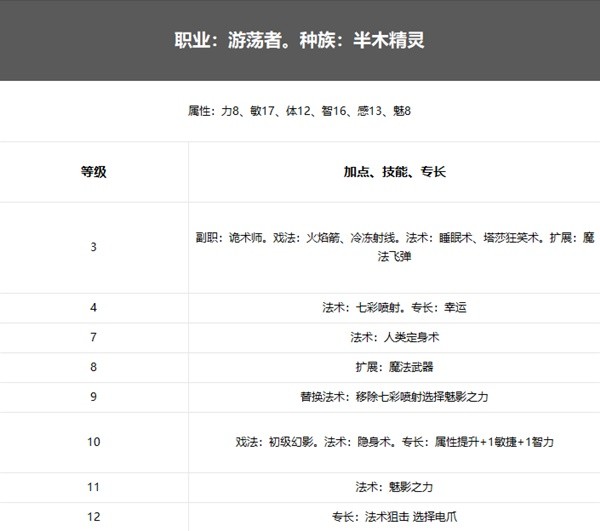Select the cell '替换法术：移除七彩喷射选择魅影之力'
Screen dimensions: 600x531
(395, 397)
